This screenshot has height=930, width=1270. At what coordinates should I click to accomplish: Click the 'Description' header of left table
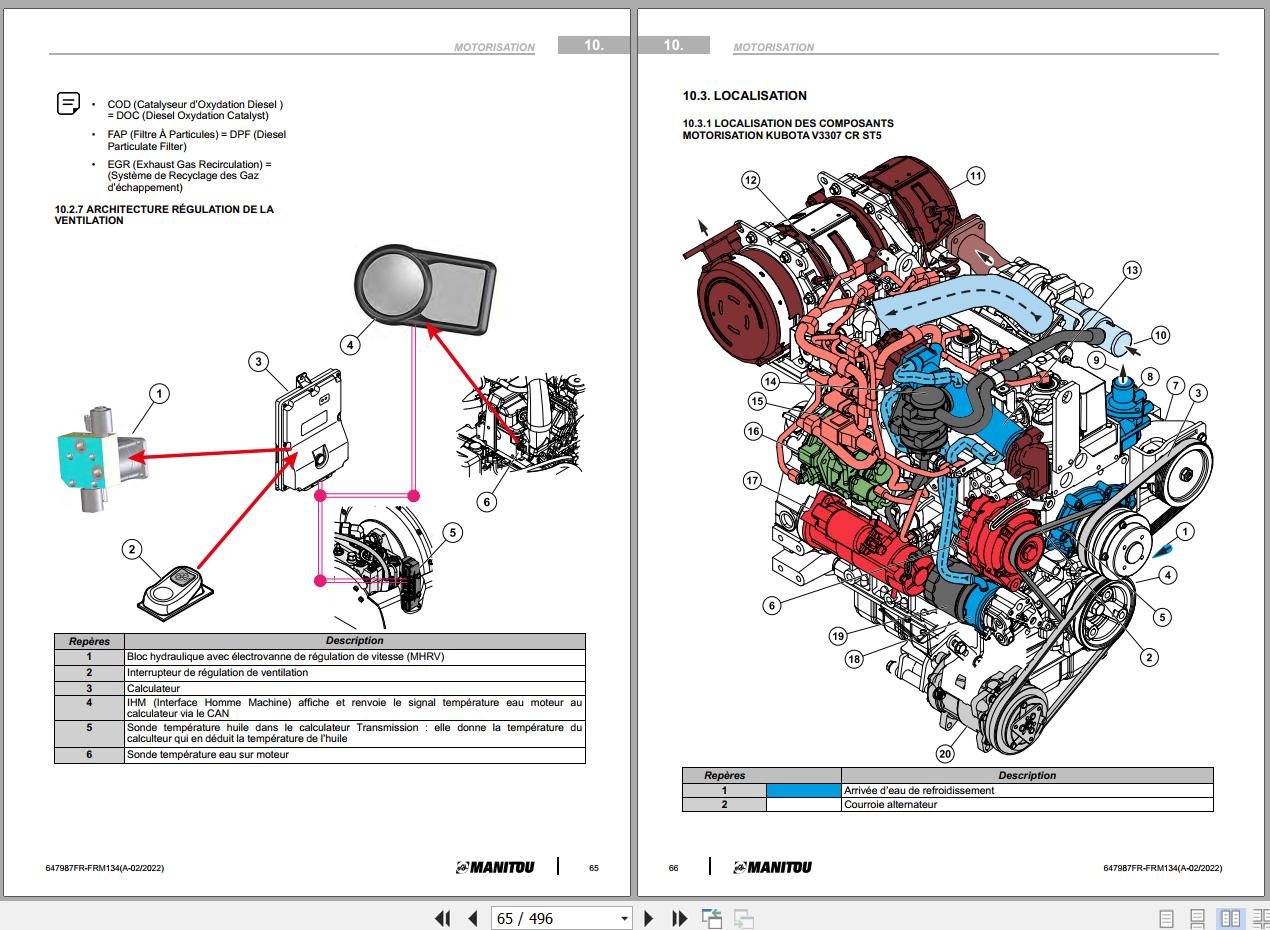[355, 641]
